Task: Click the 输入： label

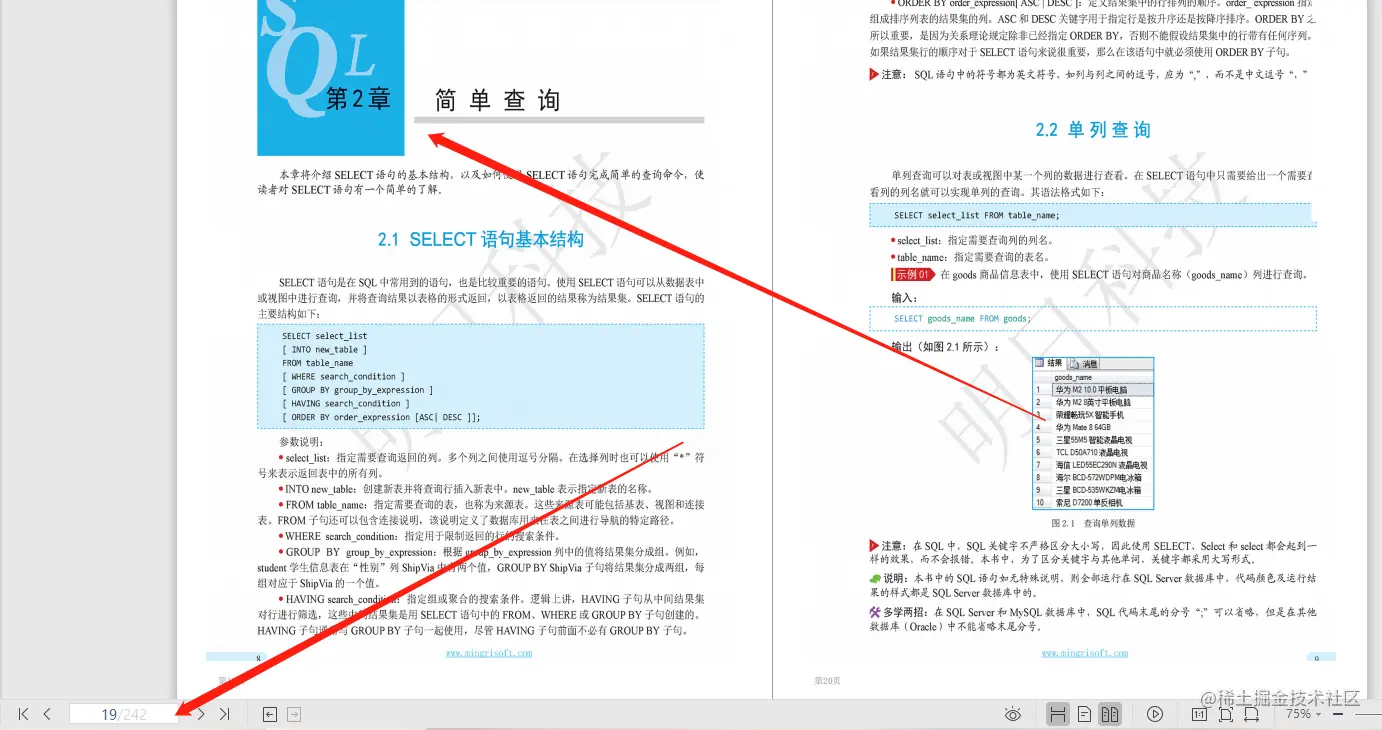Action: point(904,298)
